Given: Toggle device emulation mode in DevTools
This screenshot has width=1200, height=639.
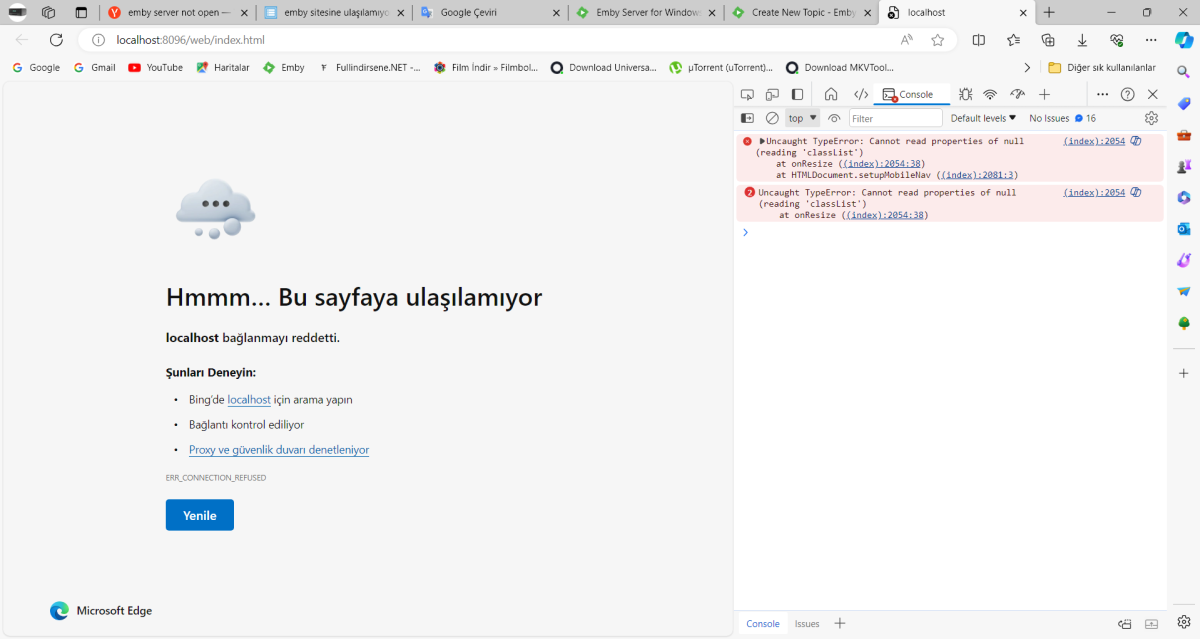Looking at the screenshot, I should pyautogui.click(x=771, y=93).
